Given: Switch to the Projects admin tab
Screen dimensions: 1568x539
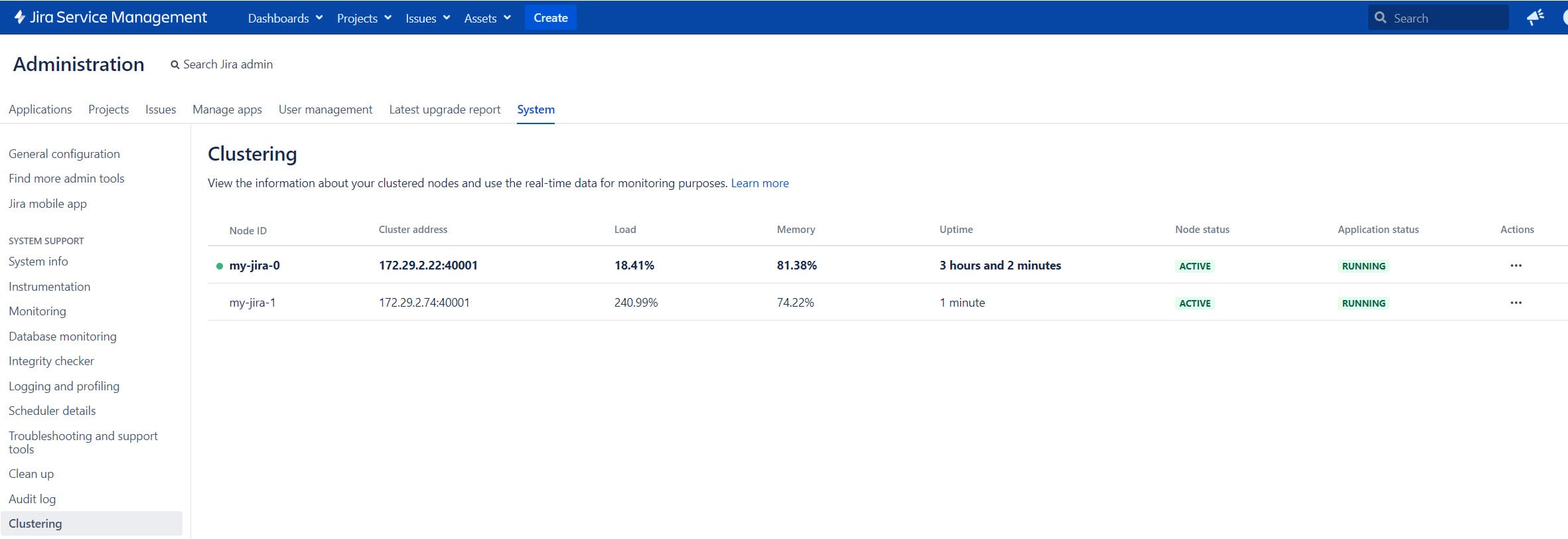Looking at the screenshot, I should coord(108,110).
